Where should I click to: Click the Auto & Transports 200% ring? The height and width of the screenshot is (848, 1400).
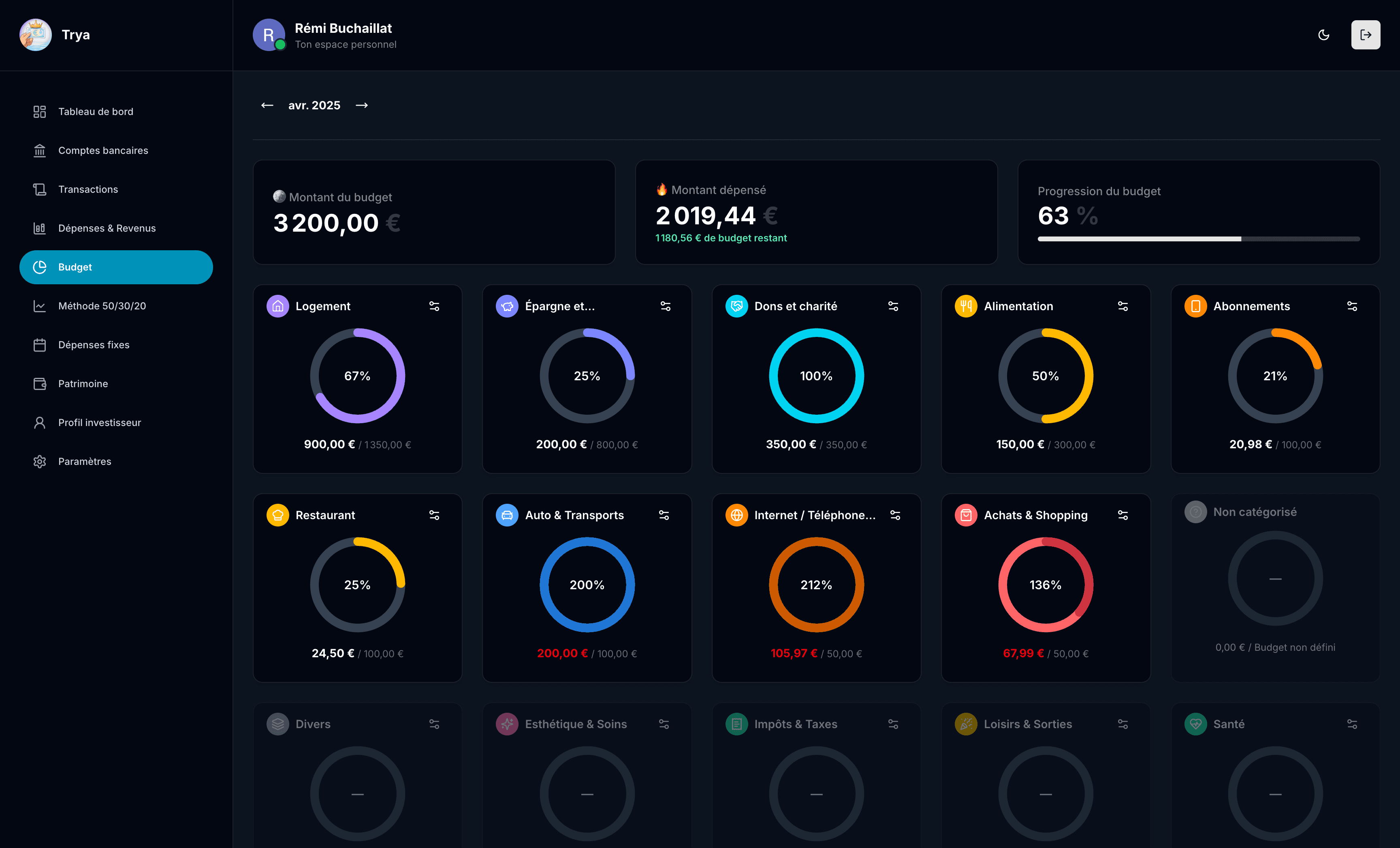point(587,584)
